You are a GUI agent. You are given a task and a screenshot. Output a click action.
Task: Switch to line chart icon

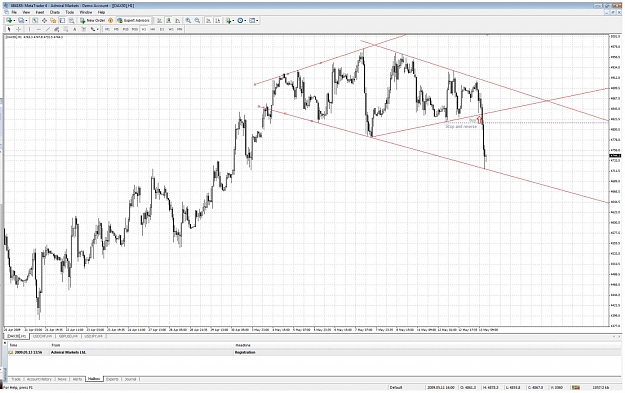click(x=178, y=20)
